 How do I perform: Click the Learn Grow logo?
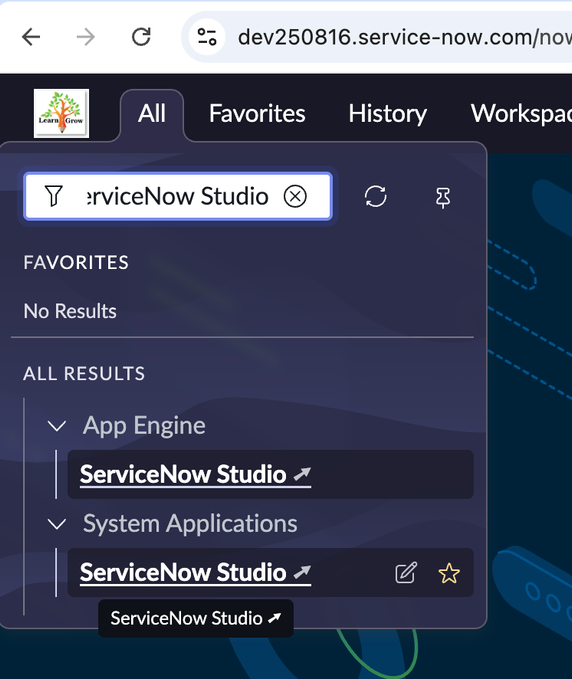(61, 113)
